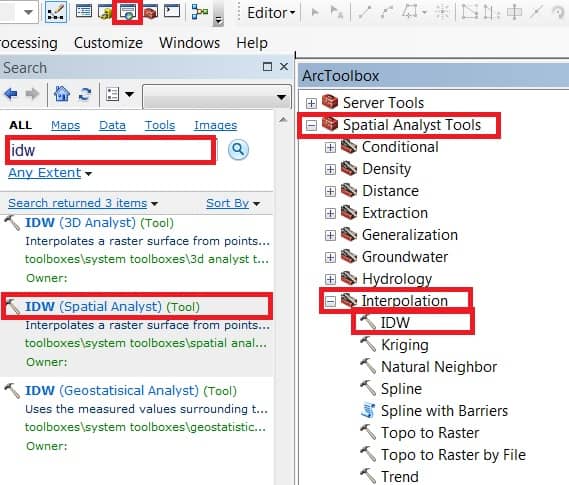Expand the Density toolset
The height and width of the screenshot is (485, 569).
coord(330,169)
